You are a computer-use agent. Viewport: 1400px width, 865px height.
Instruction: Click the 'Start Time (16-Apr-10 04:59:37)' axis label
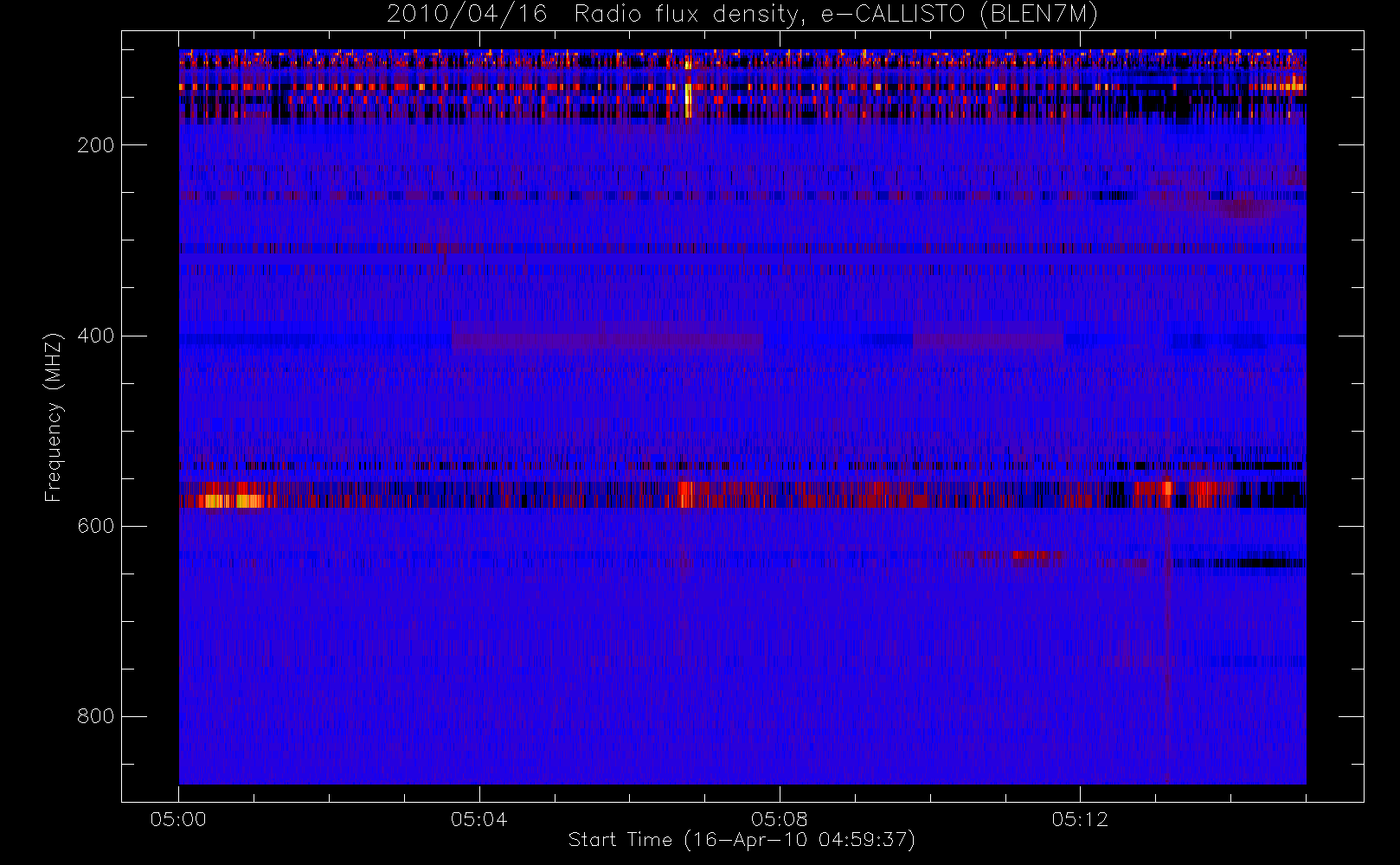coord(742,840)
